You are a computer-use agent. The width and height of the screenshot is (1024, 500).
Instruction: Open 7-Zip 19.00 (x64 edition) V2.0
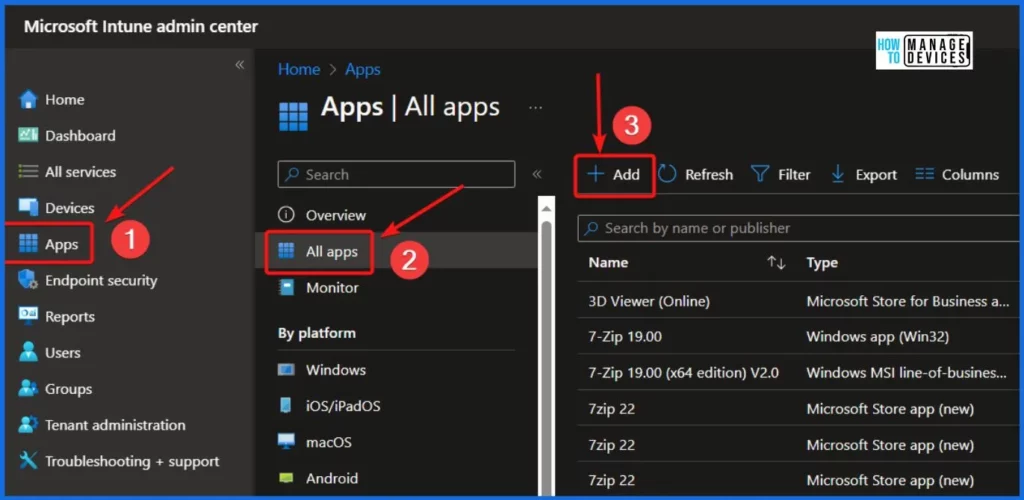[683, 373]
